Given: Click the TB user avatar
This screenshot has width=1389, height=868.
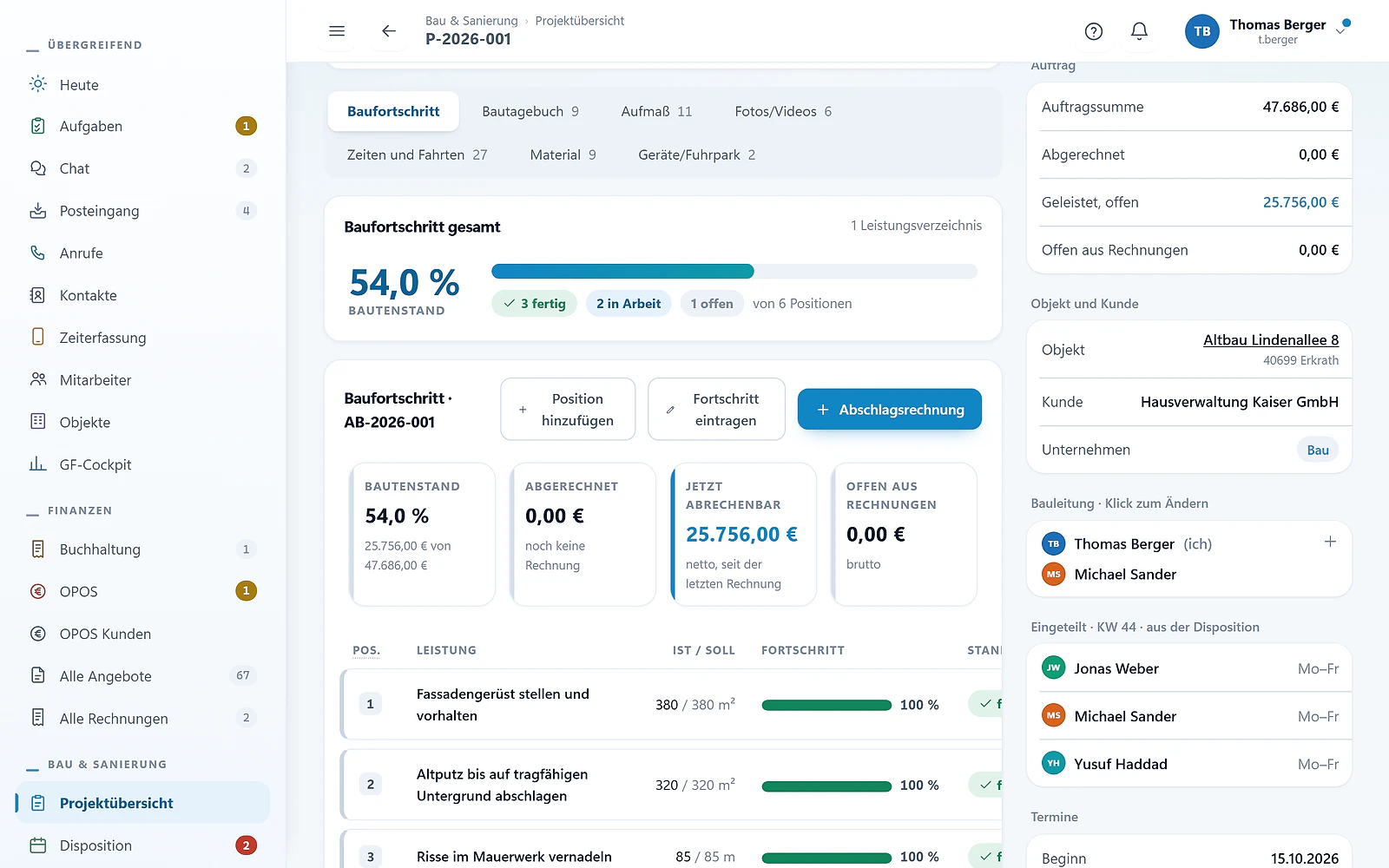Looking at the screenshot, I should (1201, 31).
